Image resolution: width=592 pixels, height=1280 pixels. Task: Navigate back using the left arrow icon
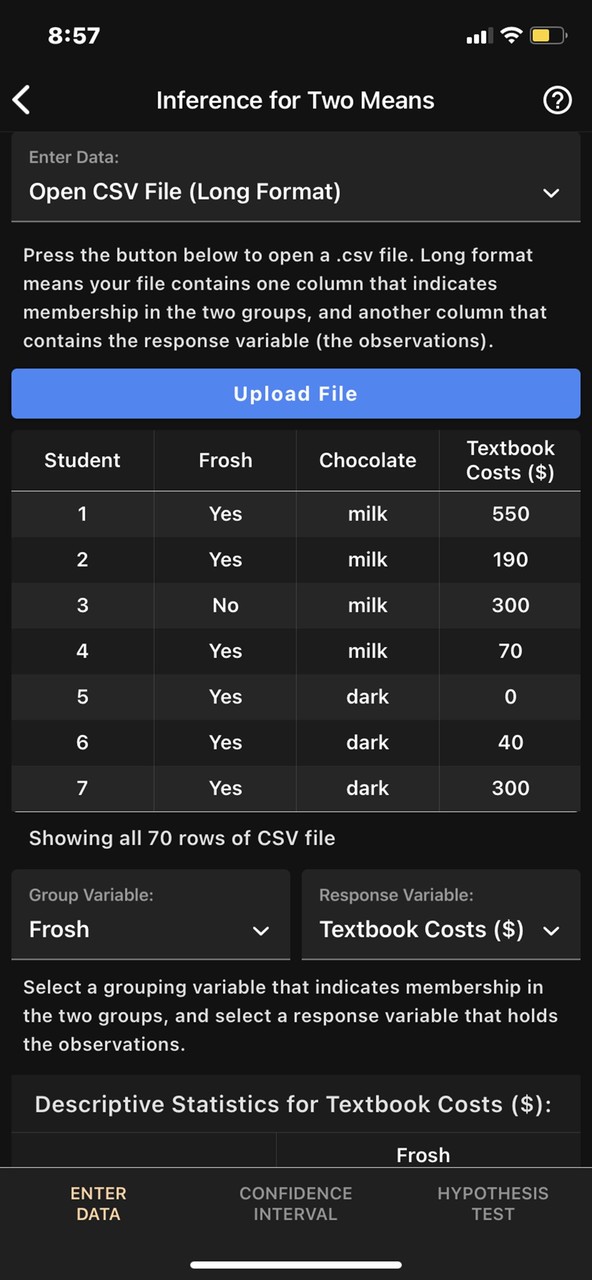pos(21,100)
